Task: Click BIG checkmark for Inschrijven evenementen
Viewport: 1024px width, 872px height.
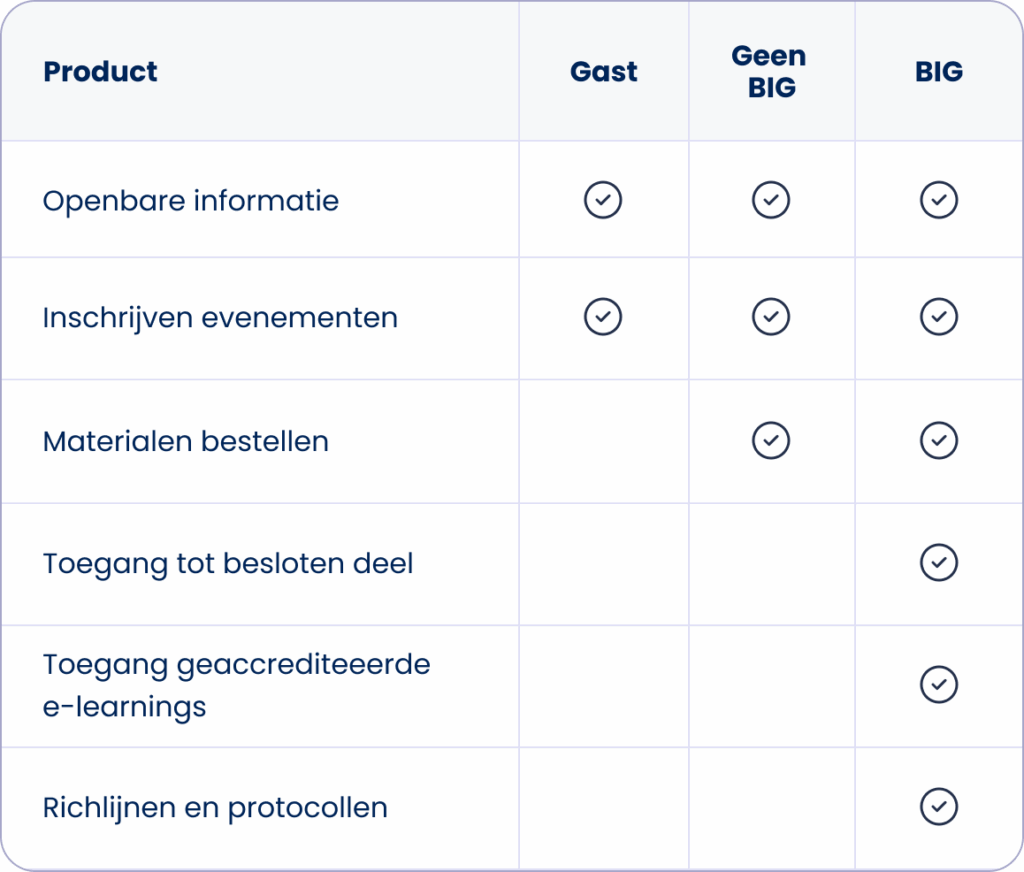Action: tap(939, 317)
